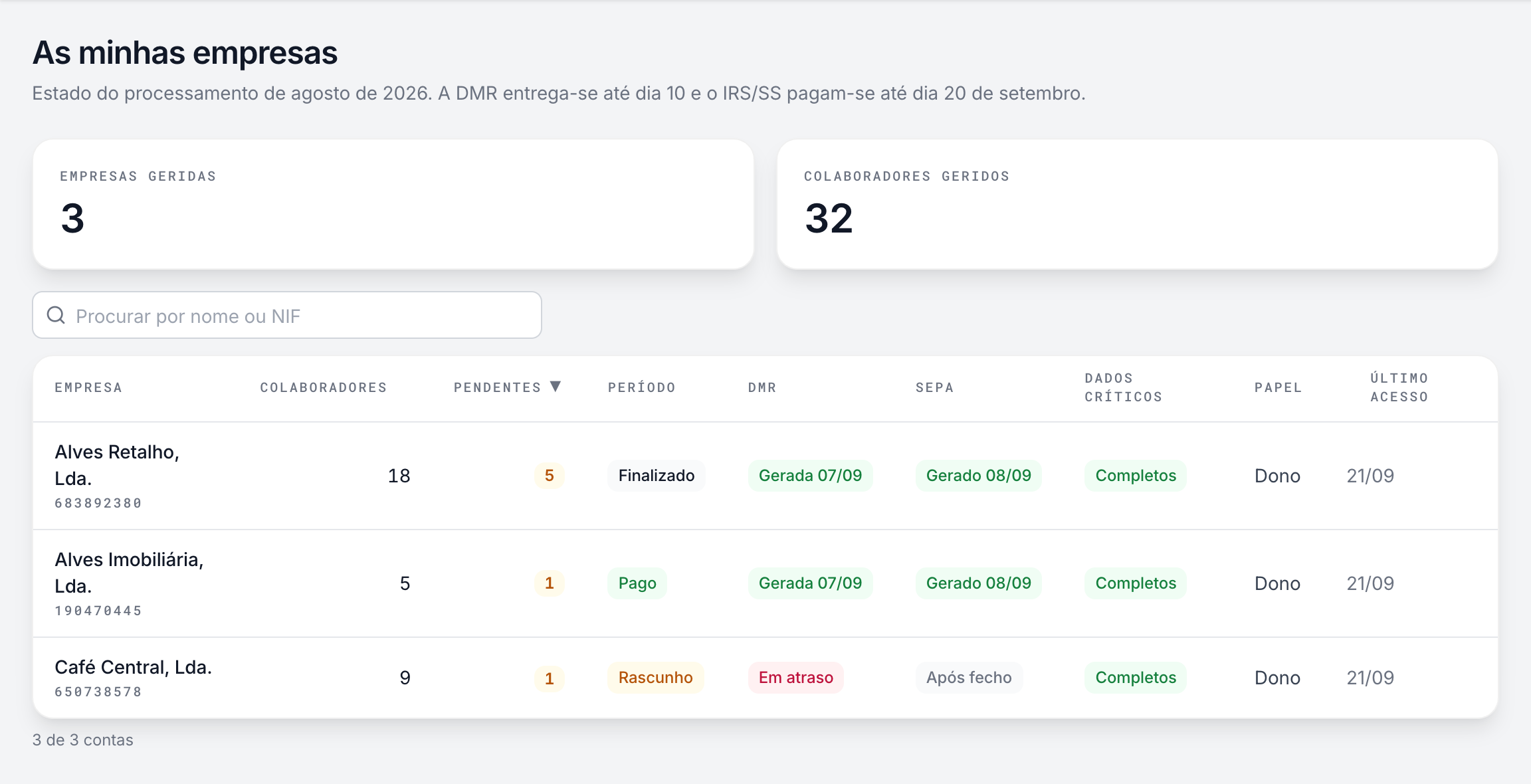Open Alves Retalho, Lda. company
Image resolution: width=1531 pixels, height=784 pixels.
pos(117,465)
